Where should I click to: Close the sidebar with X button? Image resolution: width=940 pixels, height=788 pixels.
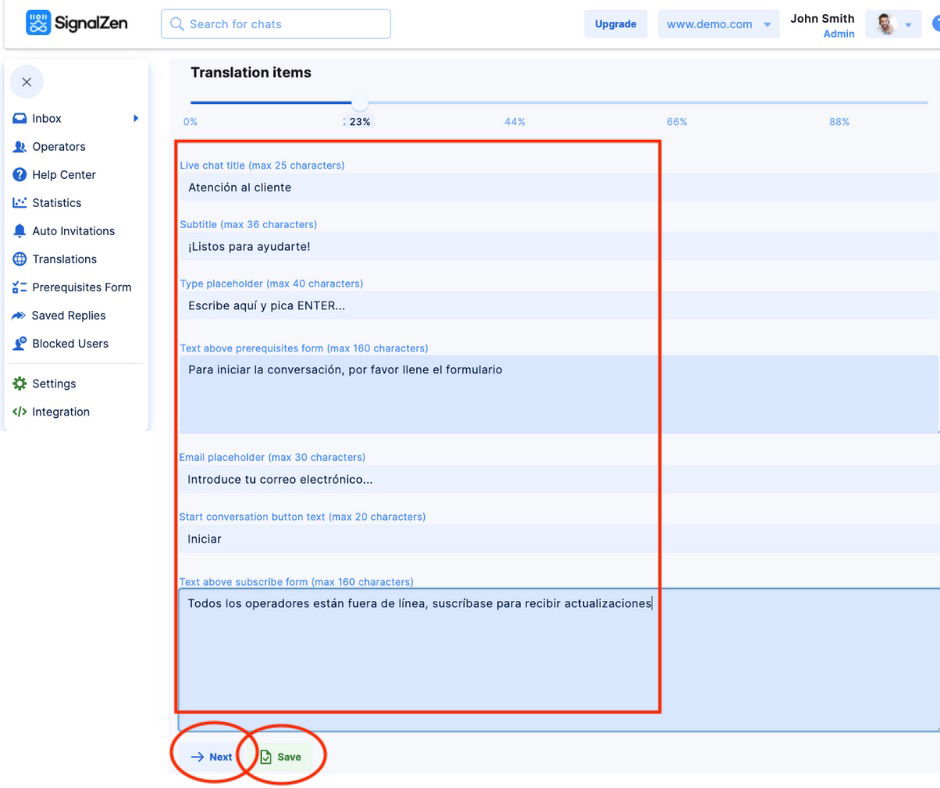click(27, 82)
